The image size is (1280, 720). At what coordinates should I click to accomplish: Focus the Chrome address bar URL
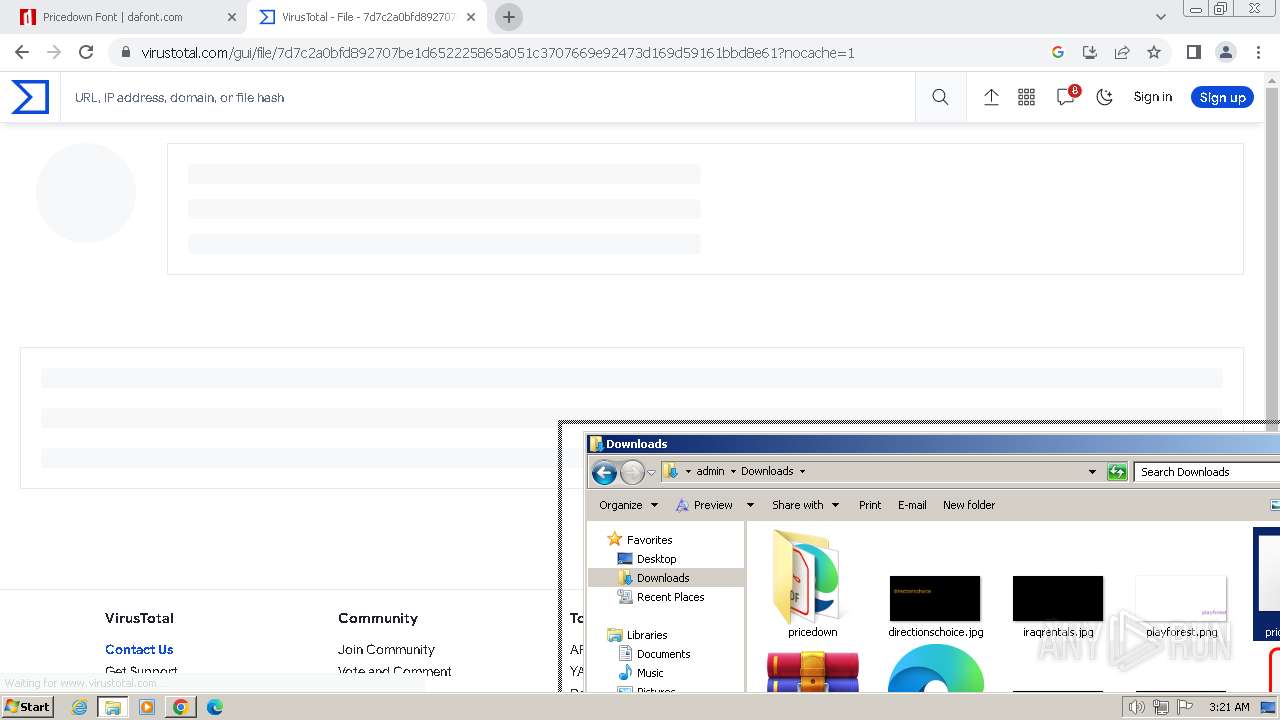coord(497,53)
